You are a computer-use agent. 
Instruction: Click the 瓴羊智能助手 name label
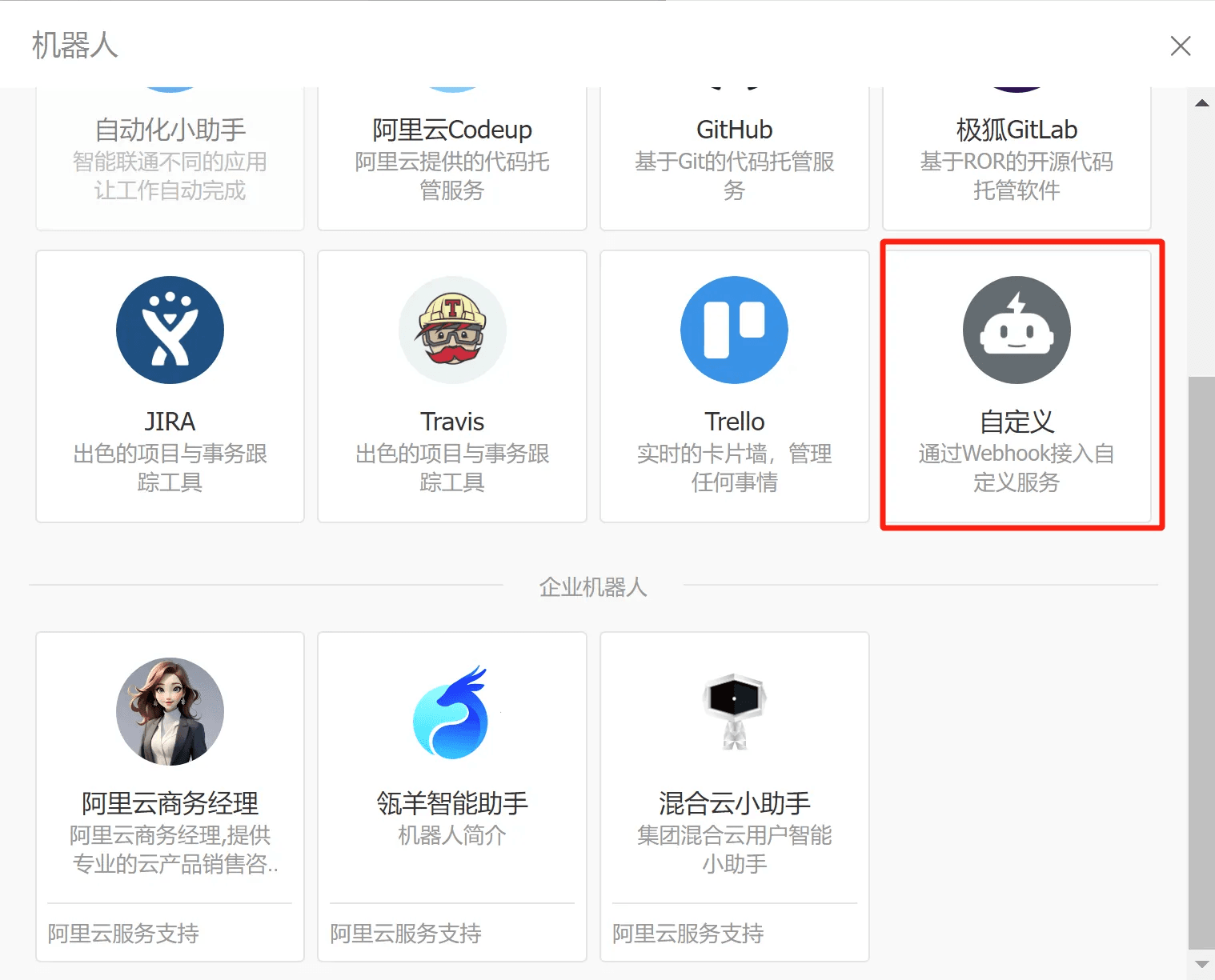point(452,803)
